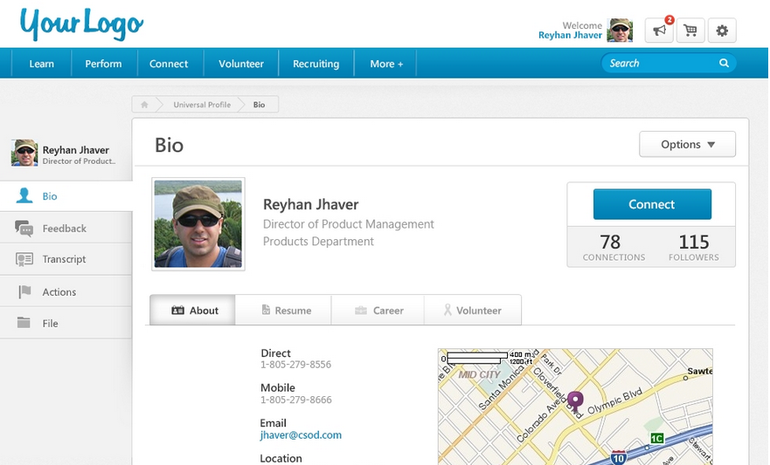Open the Learn navigation menu
Viewport: 770px width, 465px height.
[x=42, y=64]
